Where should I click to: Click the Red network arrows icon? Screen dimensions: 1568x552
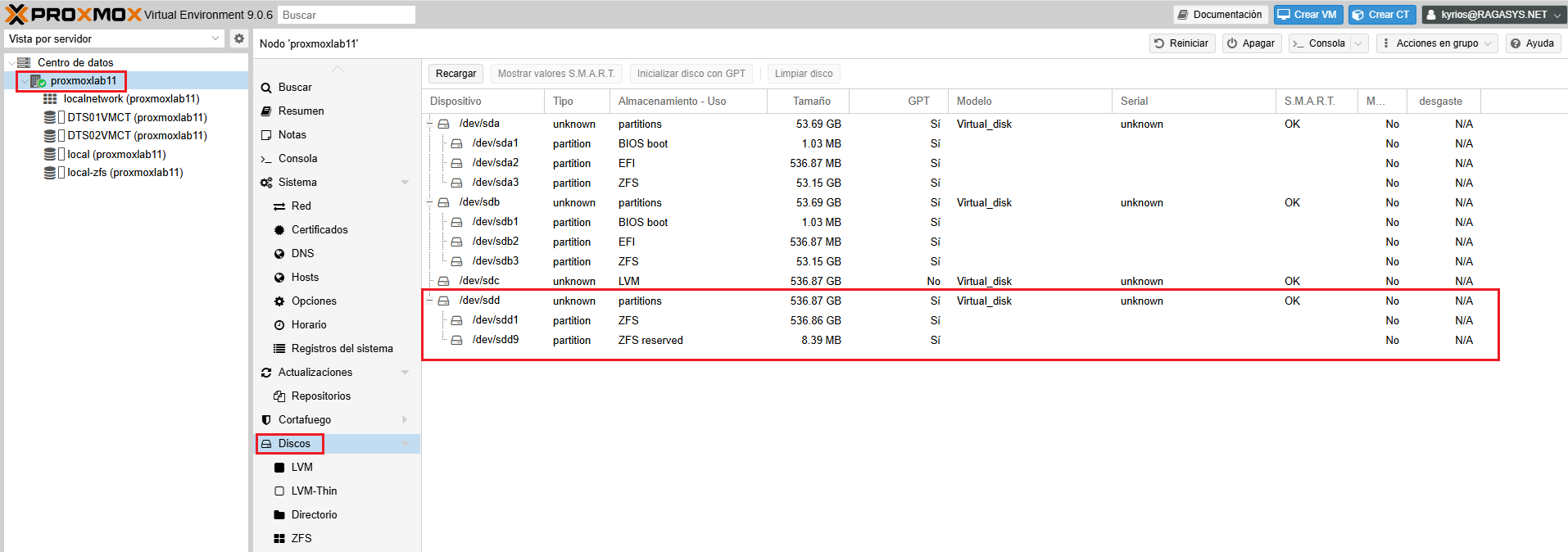[279, 206]
